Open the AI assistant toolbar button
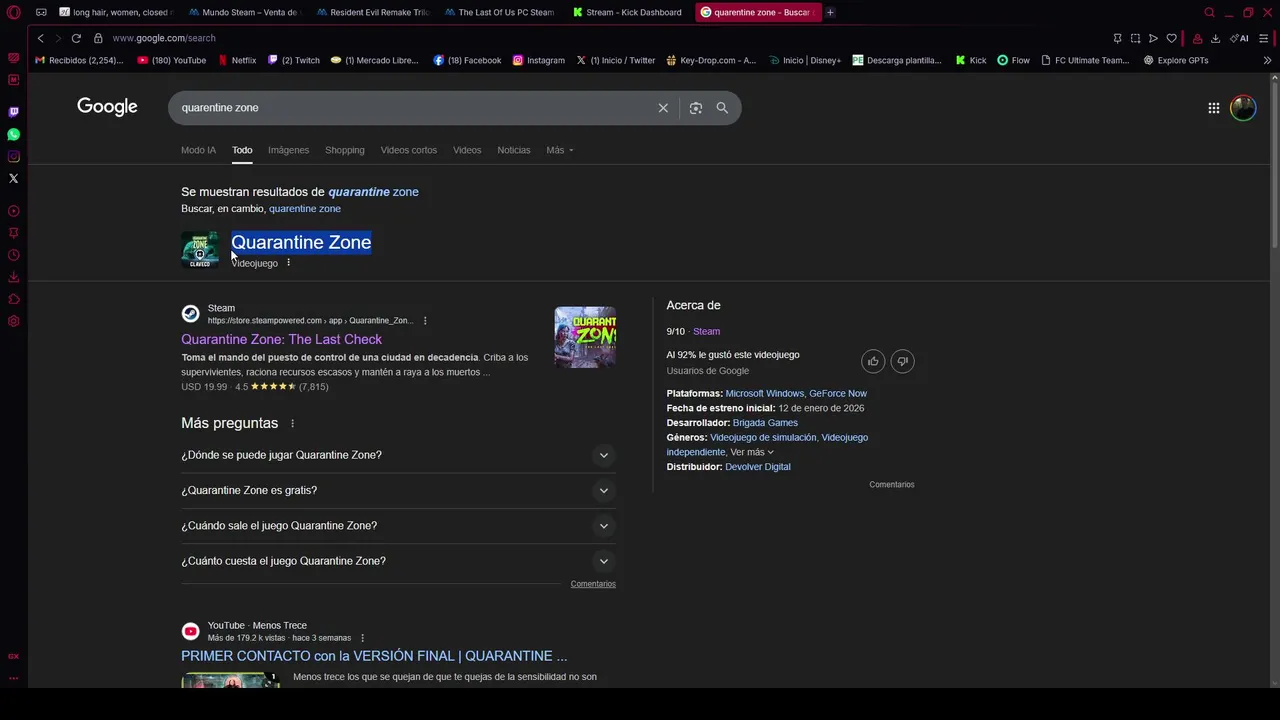1280x720 pixels. (x=1239, y=38)
